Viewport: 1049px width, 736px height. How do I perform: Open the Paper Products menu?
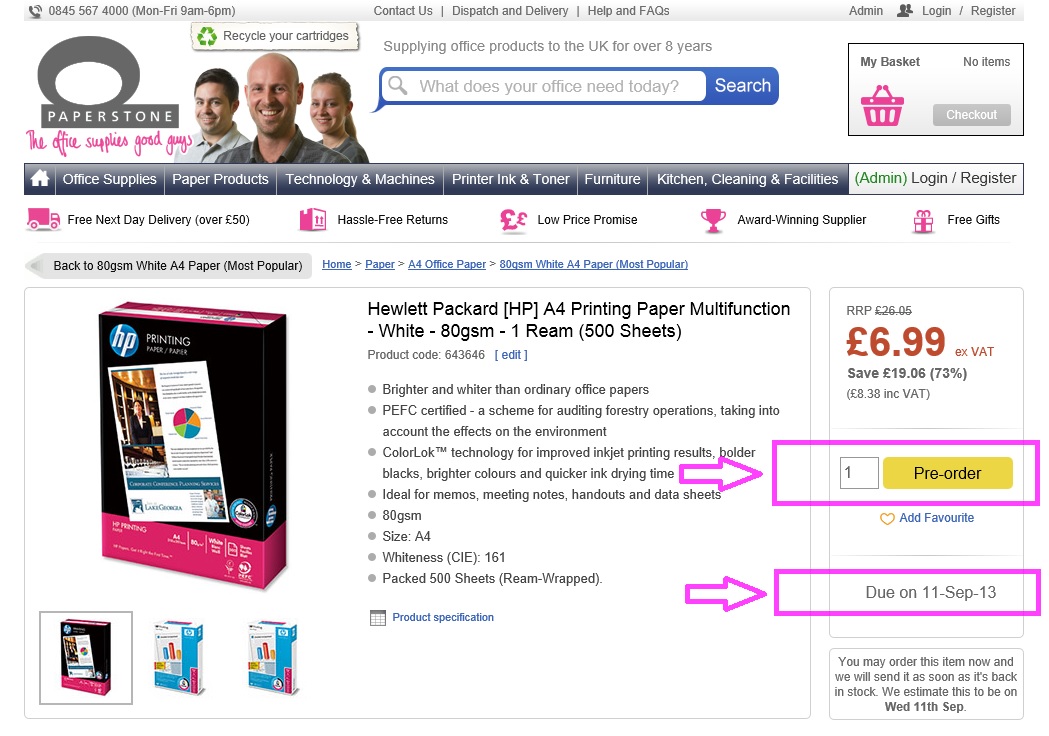point(220,179)
